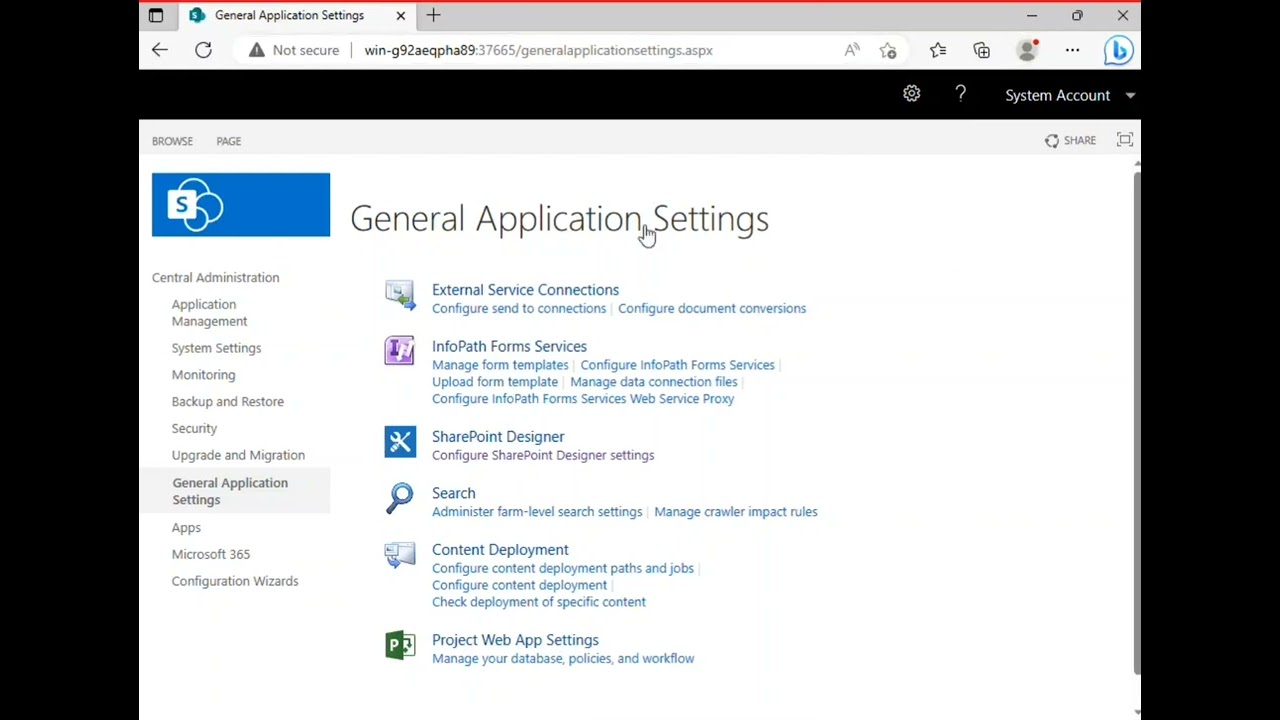Open a new browser tab

click(x=433, y=15)
